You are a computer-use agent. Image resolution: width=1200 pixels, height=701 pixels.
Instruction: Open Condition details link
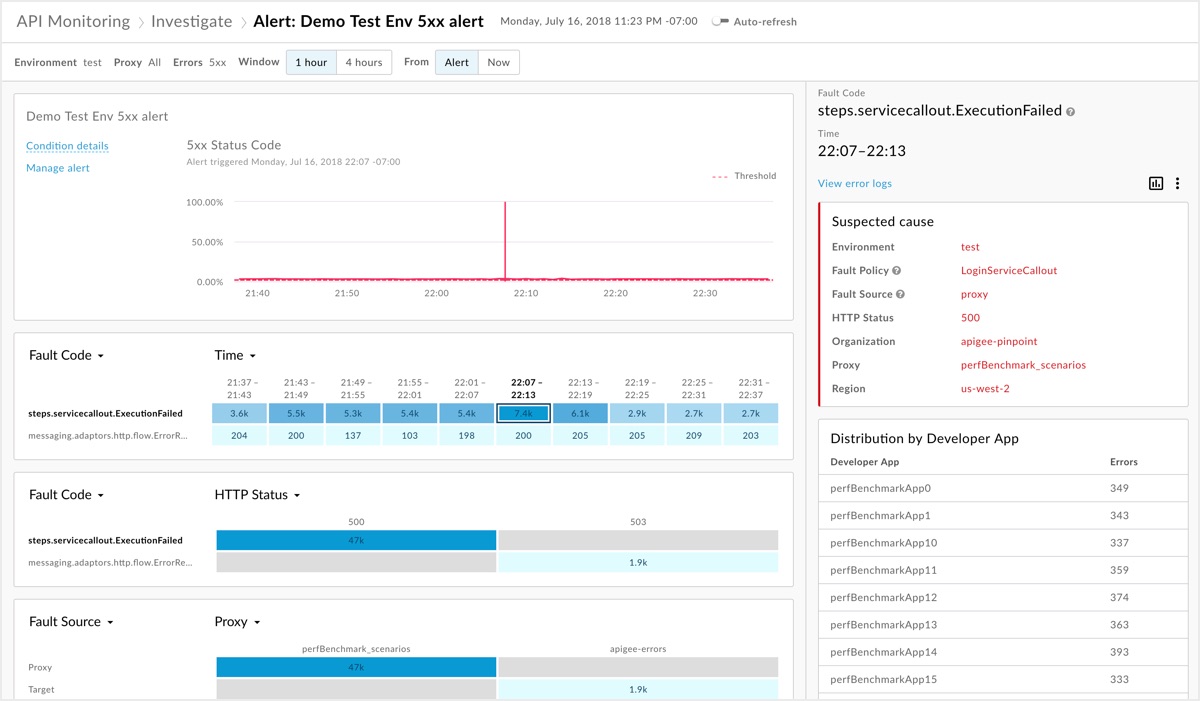(x=67, y=146)
